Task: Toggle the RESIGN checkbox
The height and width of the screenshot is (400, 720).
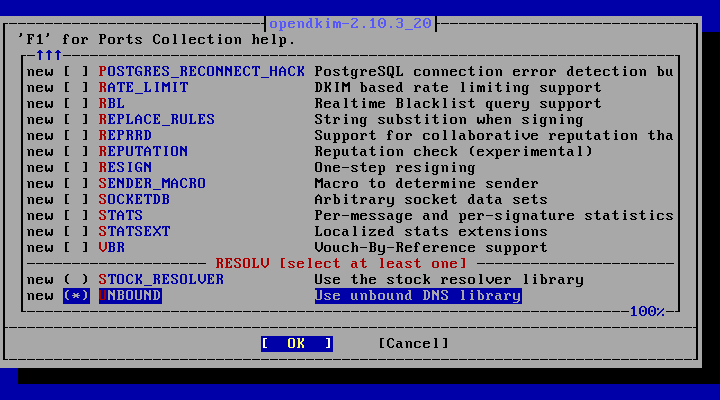Action: (76, 168)
